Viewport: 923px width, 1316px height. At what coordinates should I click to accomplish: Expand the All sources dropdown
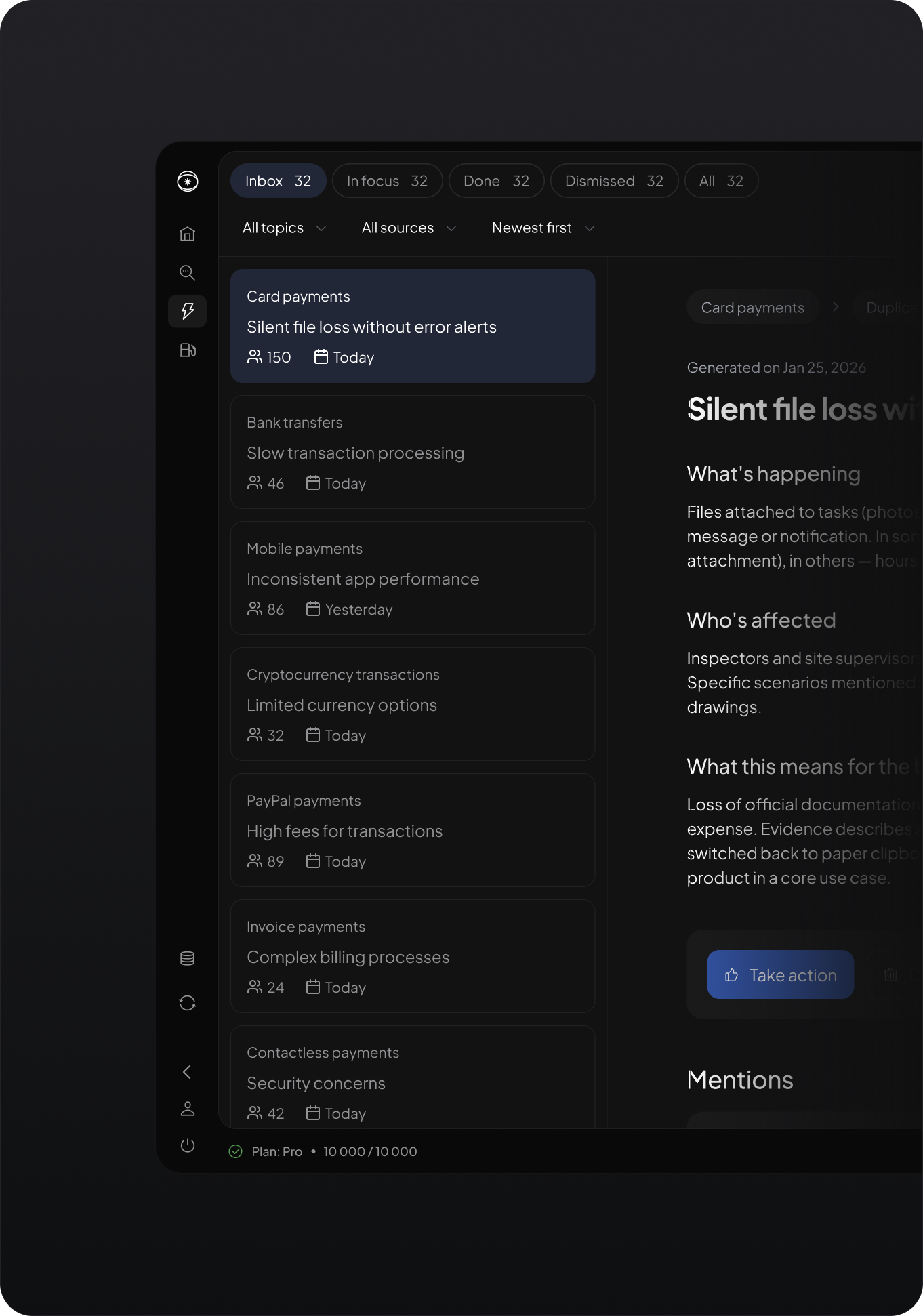click(409, 228)
